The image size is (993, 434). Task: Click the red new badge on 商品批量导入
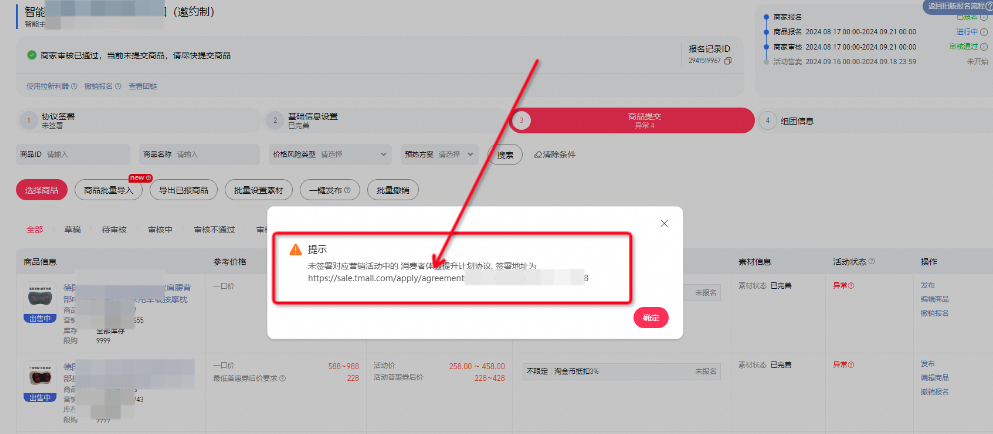coord(140,178)
